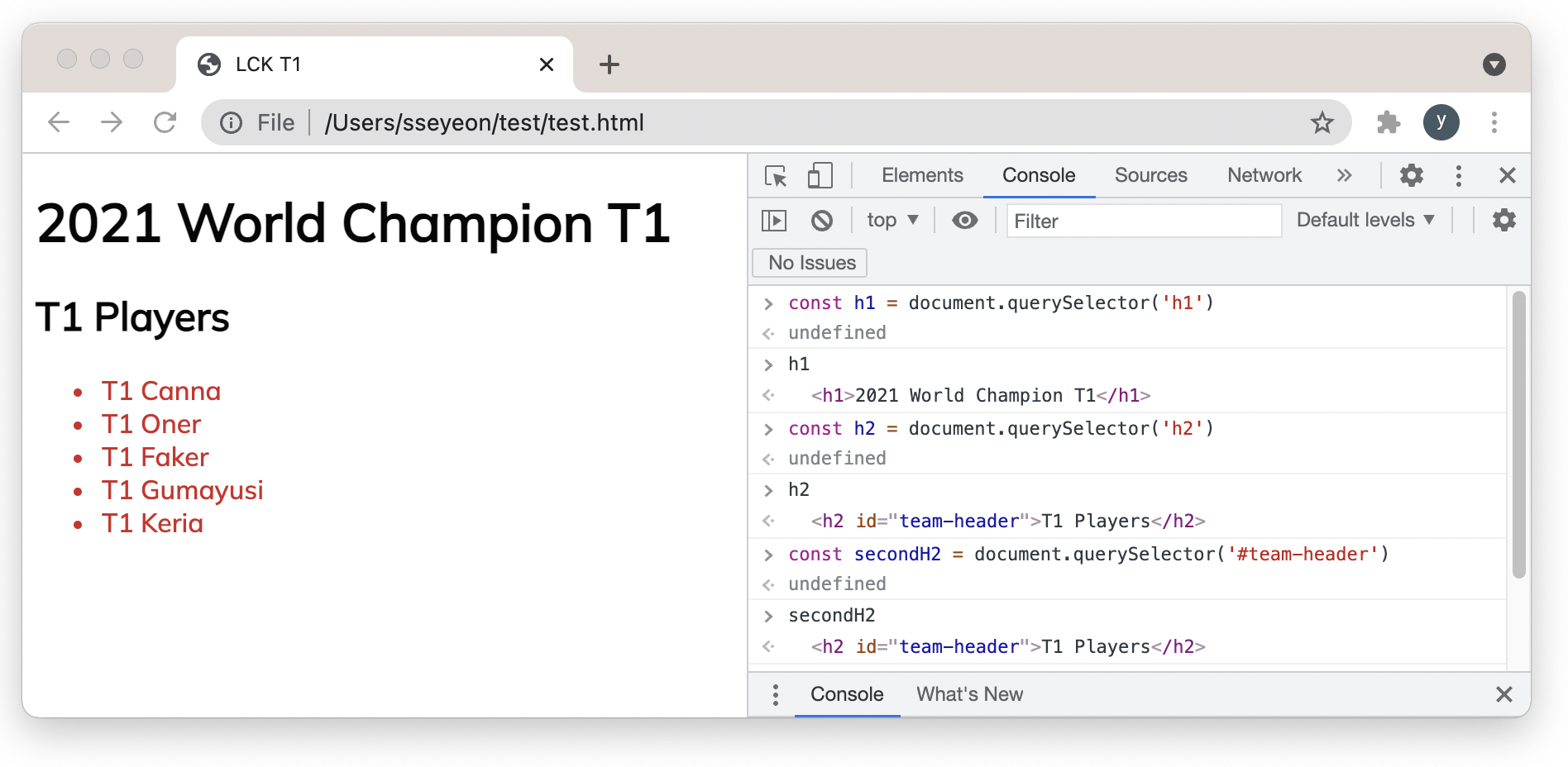
Task: Click the 'T1 Gumayusi' list item
Action: (x=183, y=490)
